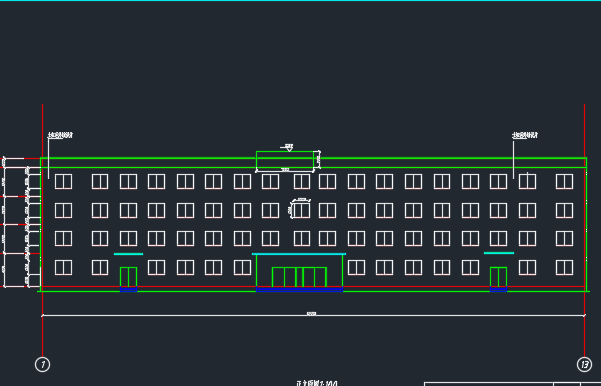Viewport: 601px width, 386px height.
Task: Select the cyan canopy above the main entrance
Action: (299, 254)
